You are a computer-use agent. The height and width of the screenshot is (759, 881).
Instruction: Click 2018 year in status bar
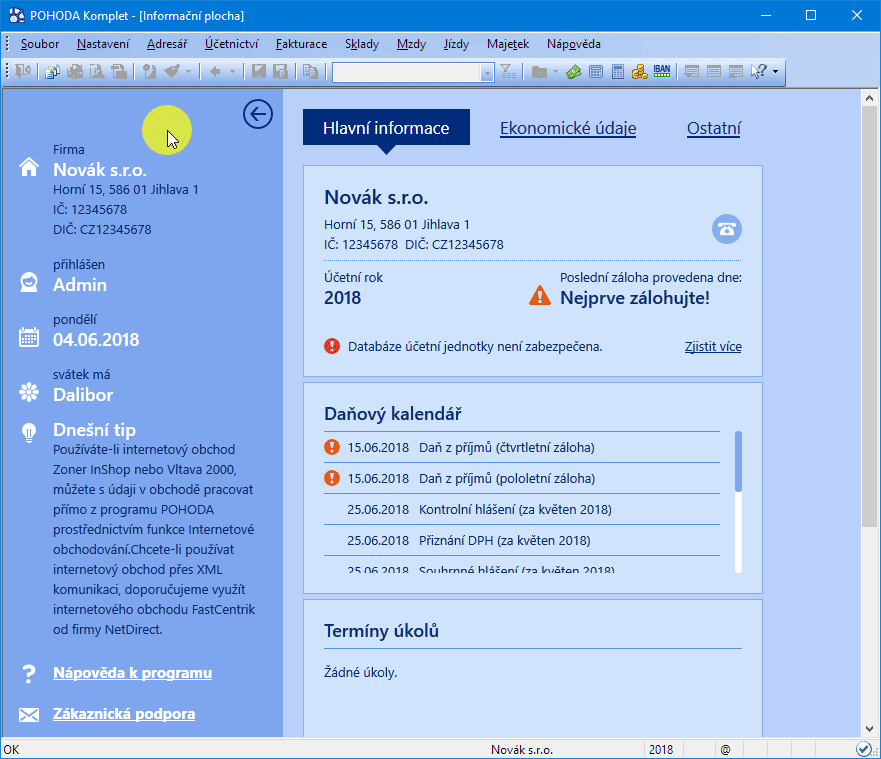pyautogui.click(x=661, y=749)
